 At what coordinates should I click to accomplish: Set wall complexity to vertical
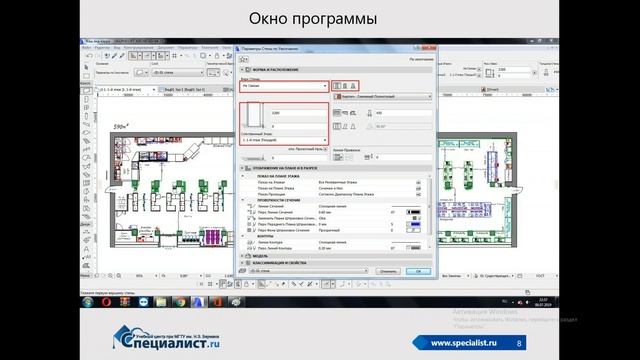point(337,127)
